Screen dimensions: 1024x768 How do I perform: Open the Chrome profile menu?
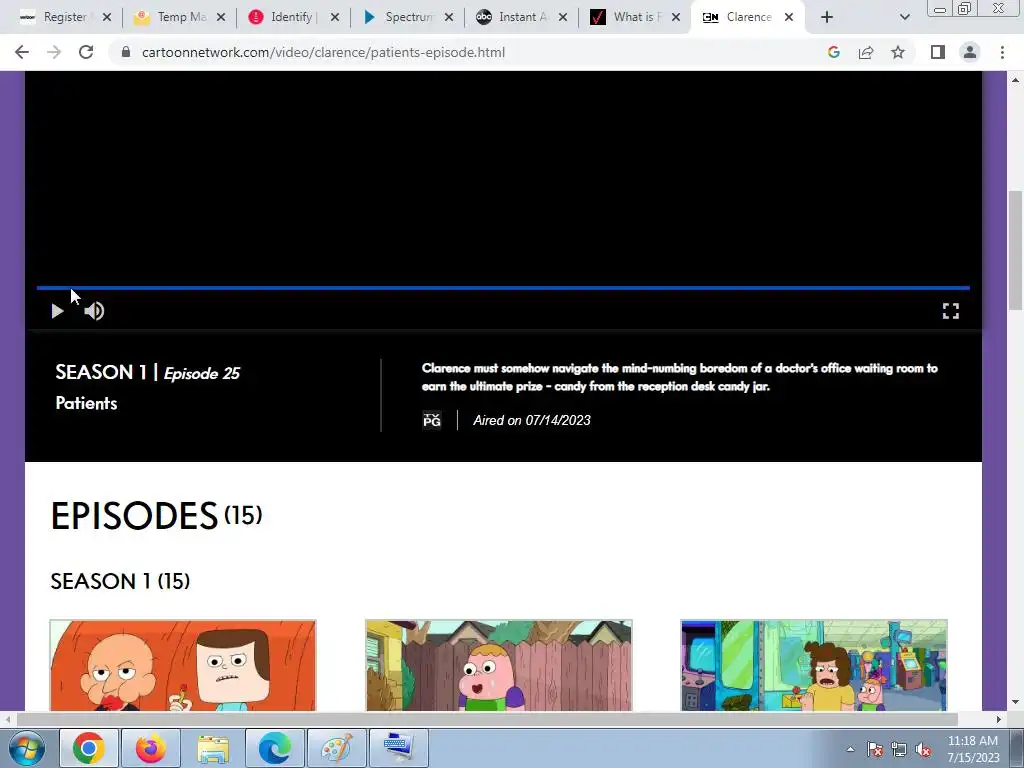coord(970,52)
